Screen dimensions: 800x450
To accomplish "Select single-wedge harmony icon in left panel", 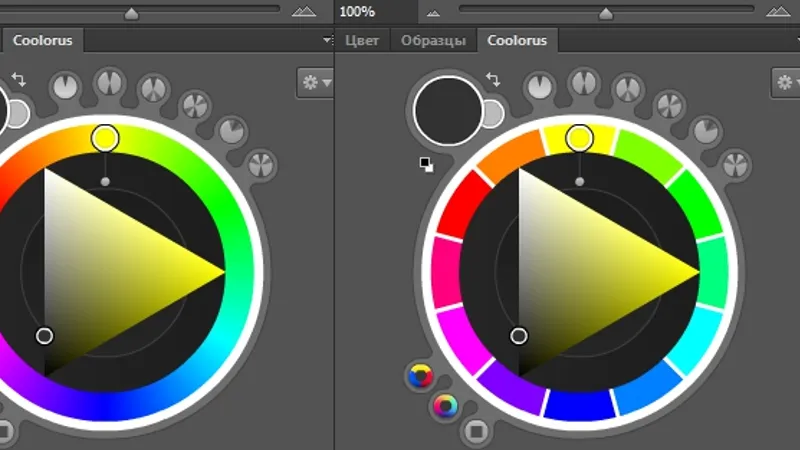I will click(65, 86).
